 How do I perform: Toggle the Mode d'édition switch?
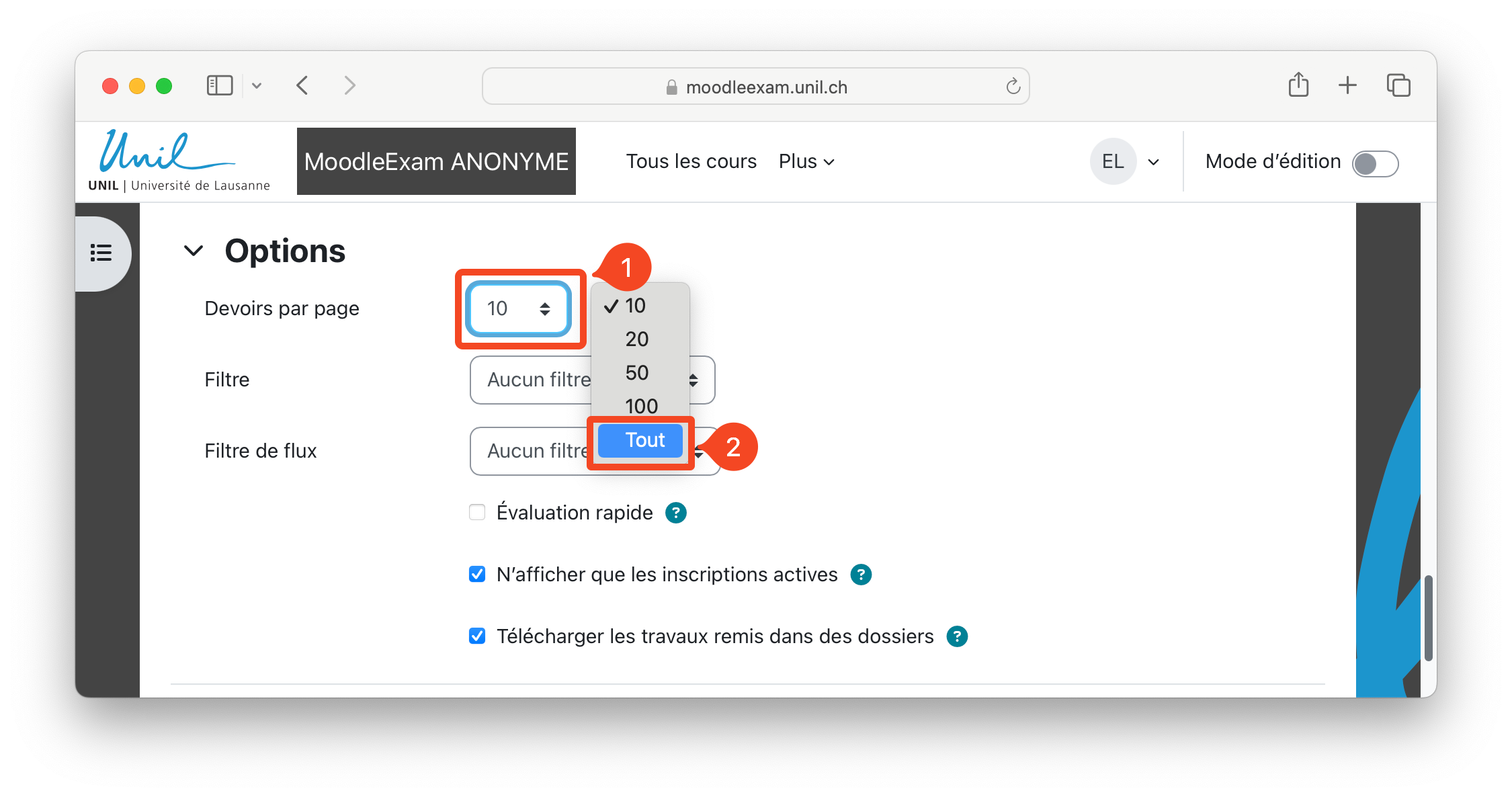click(1375, 163)
